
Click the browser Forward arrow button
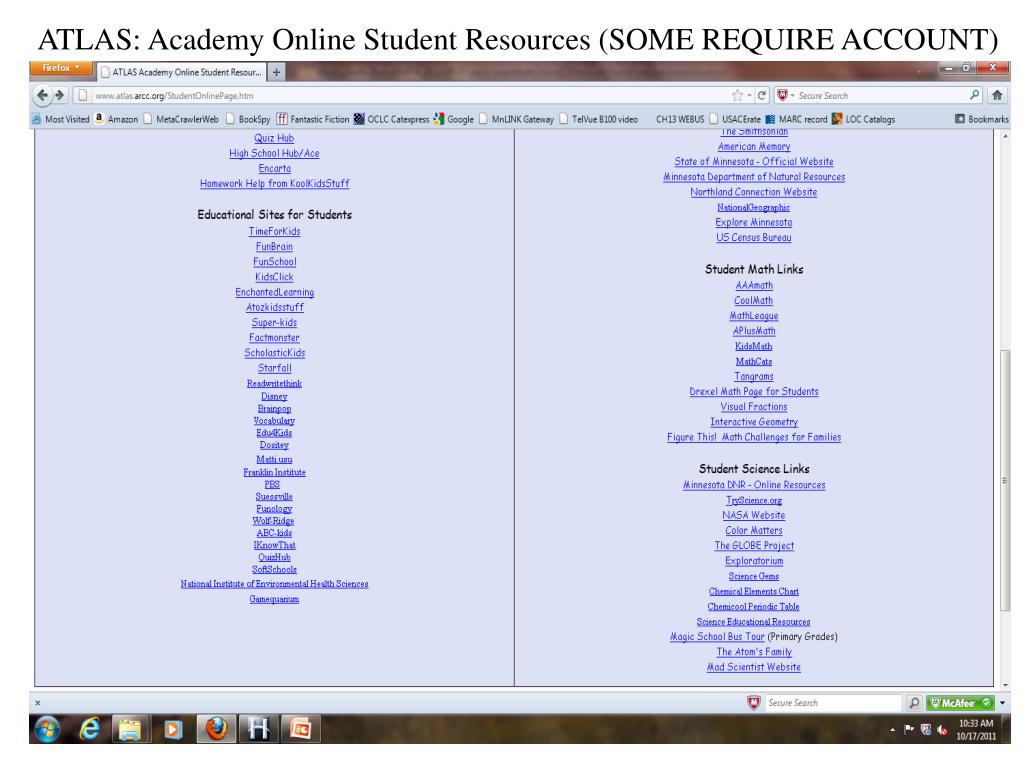tap(59, 95)
